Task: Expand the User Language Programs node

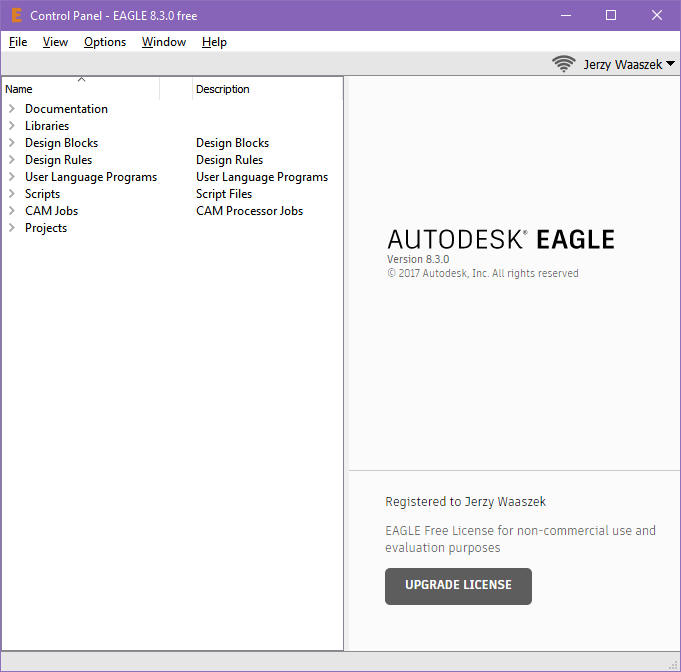Action: 12,177
